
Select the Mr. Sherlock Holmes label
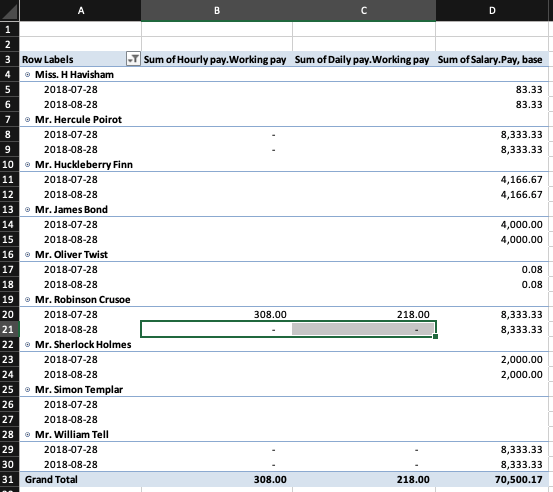(83, 344)
